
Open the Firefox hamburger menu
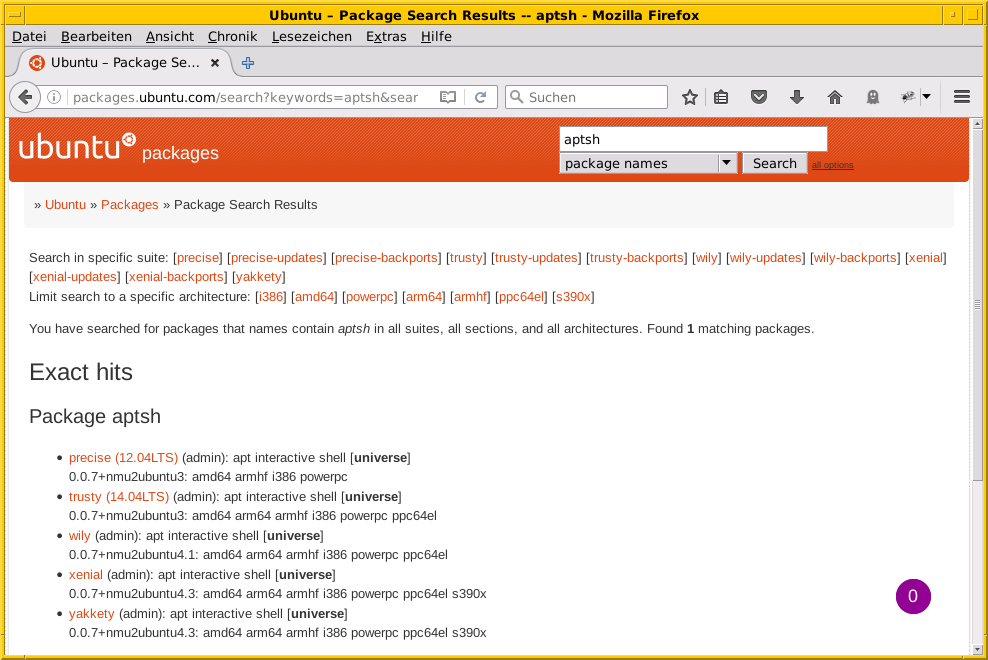[960, 96]
